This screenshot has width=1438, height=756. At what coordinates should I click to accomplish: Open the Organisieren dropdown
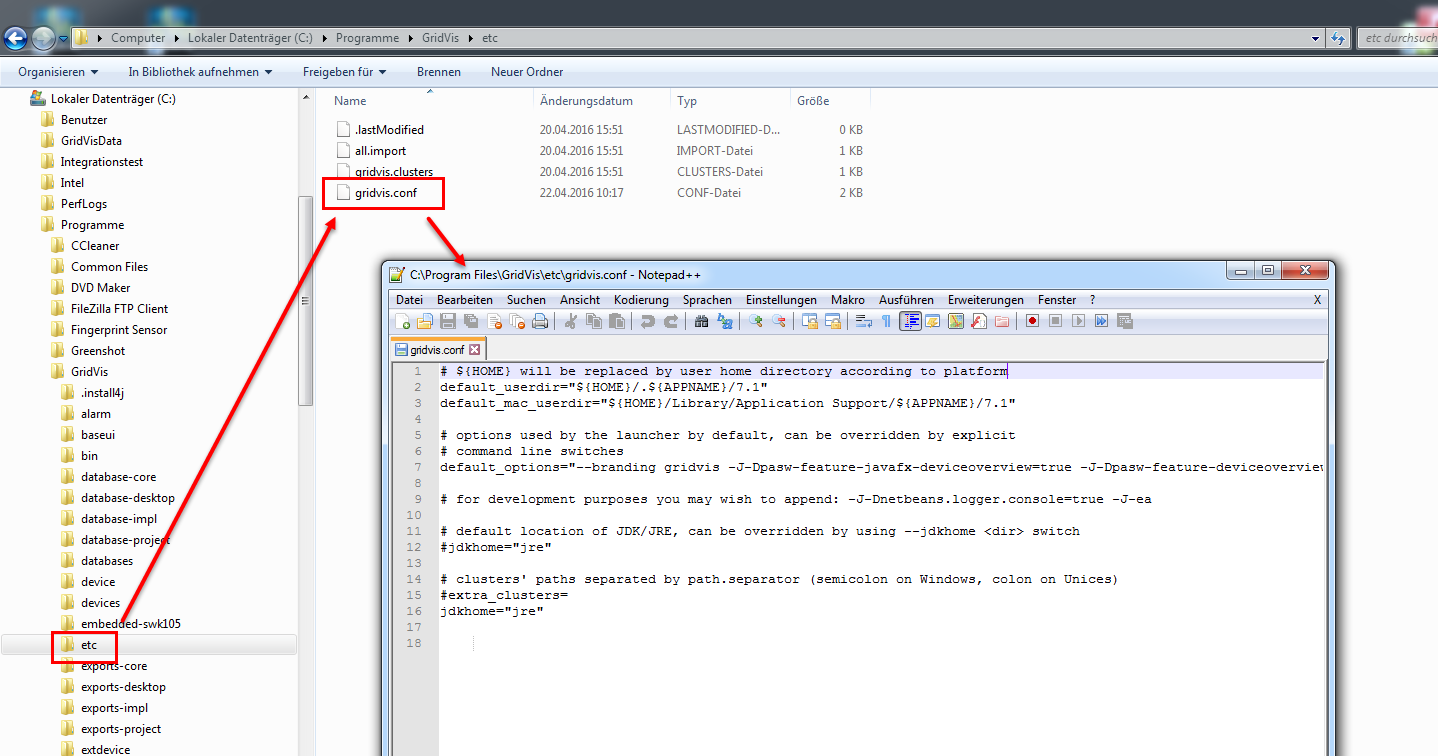(58, 72)
